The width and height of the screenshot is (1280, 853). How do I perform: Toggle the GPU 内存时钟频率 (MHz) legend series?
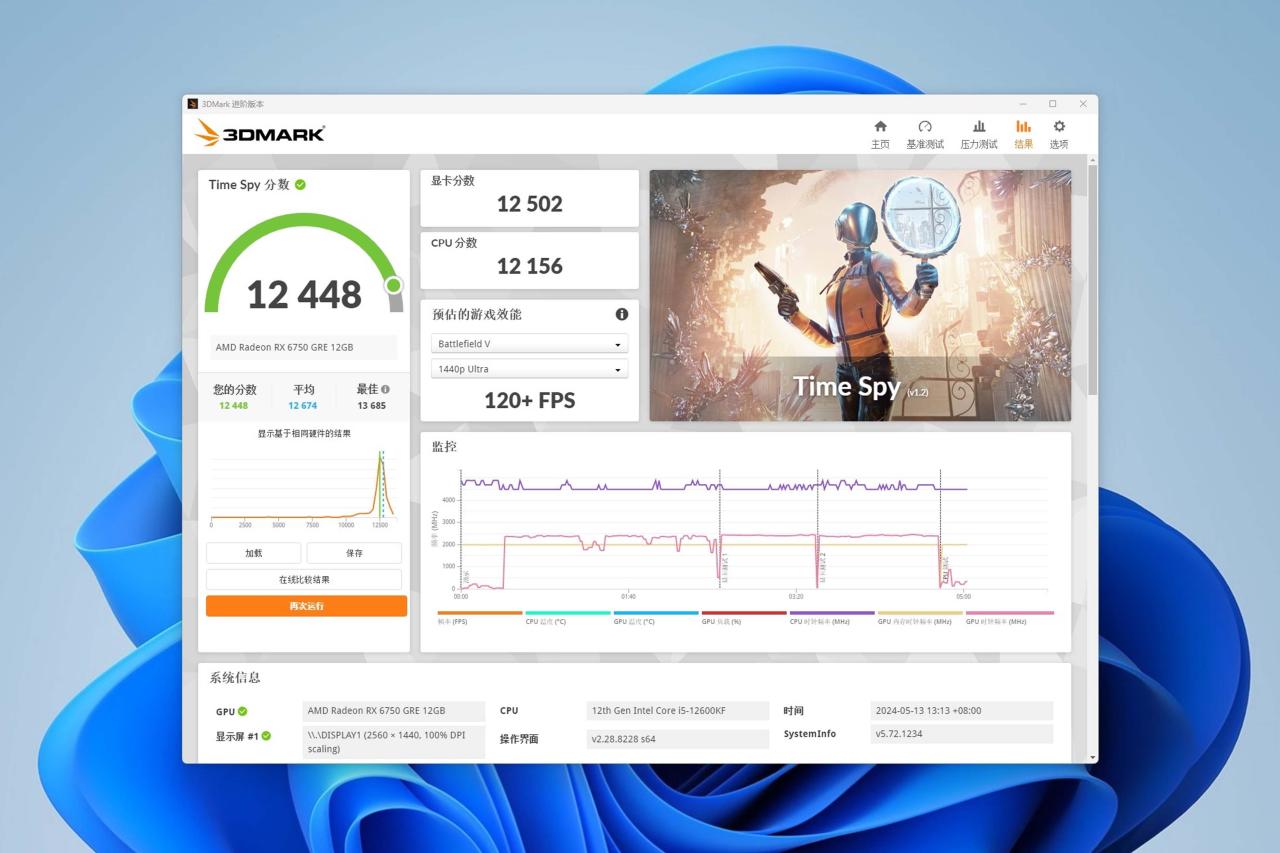coord(920,618)
